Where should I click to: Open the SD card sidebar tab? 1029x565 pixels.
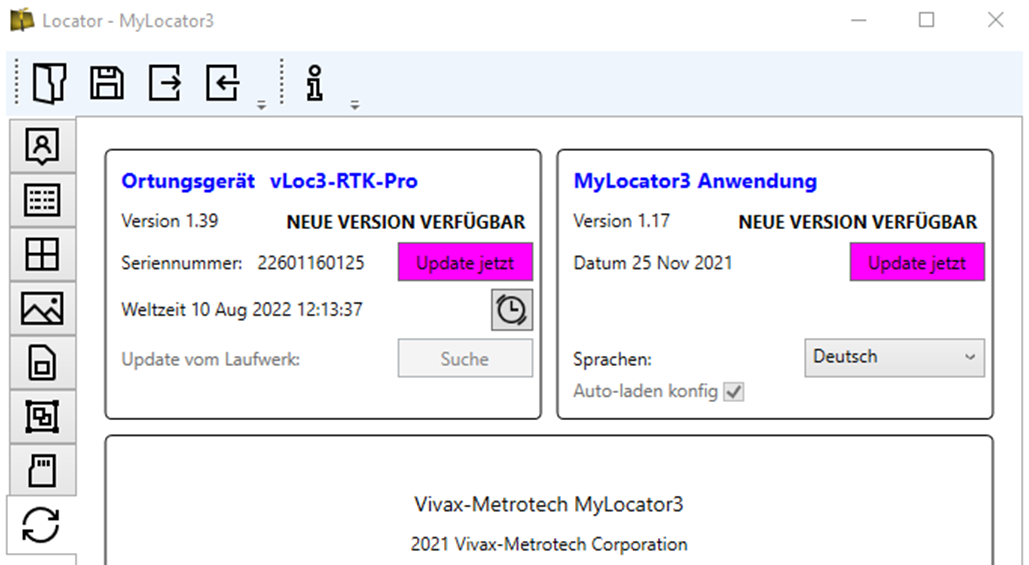(x=43, y=470)
